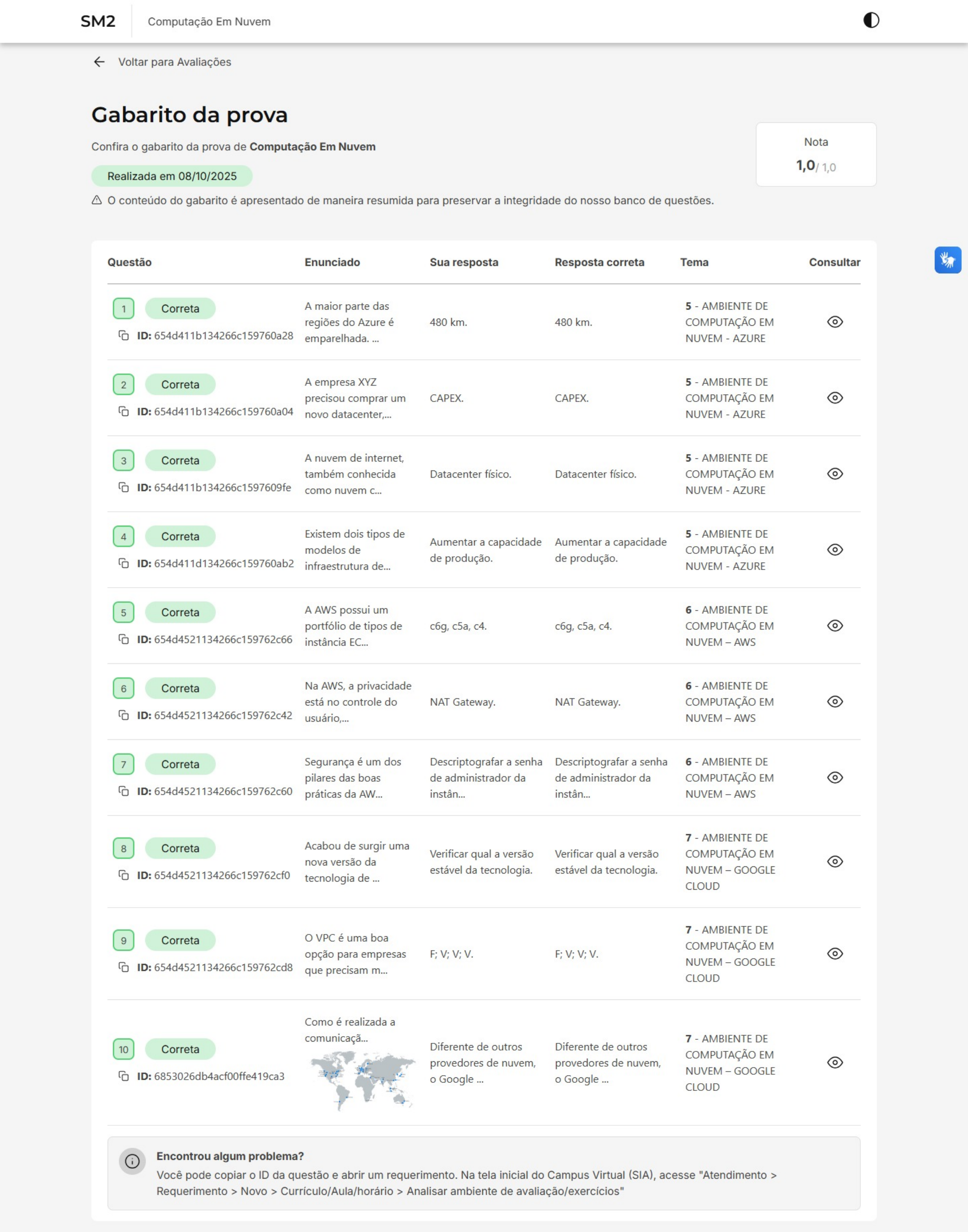Copy the ID of question 3
This screenshot has height=1232, width=968.
point(124,487)
